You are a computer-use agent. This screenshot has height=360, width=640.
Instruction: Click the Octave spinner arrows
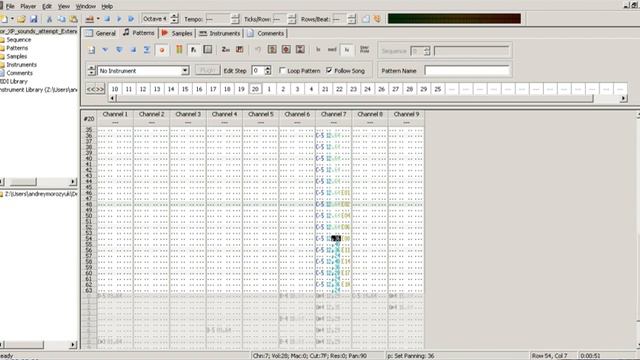(x=174, y=19)
